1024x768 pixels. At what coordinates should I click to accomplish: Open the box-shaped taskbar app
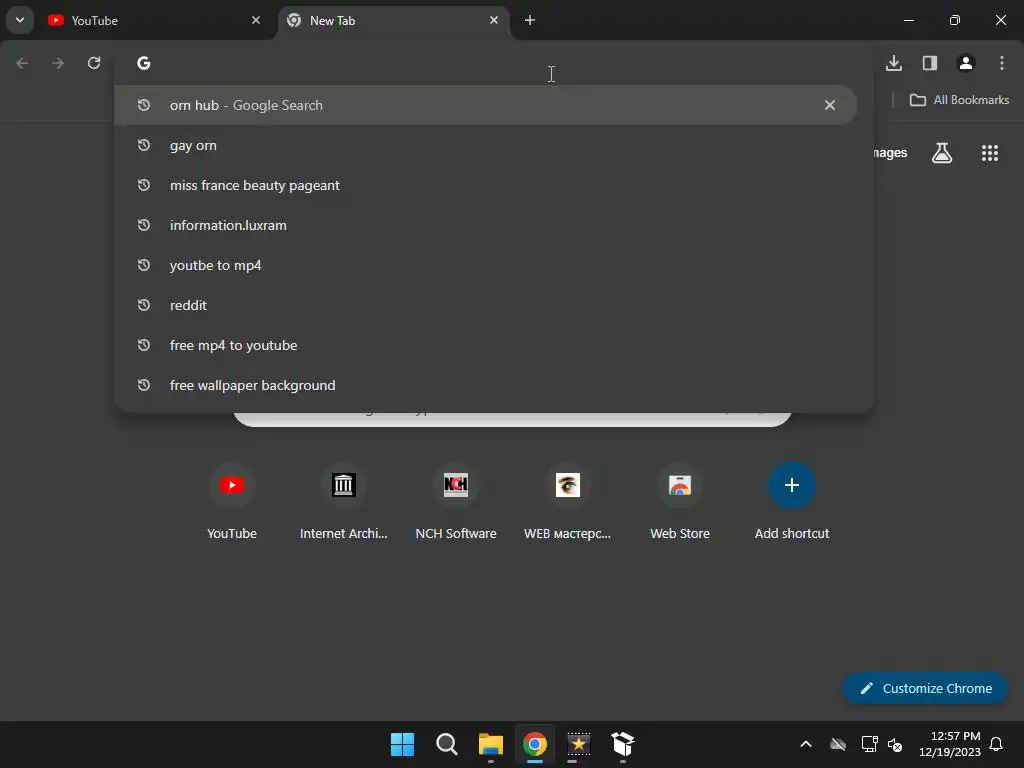tap(623, 744)
